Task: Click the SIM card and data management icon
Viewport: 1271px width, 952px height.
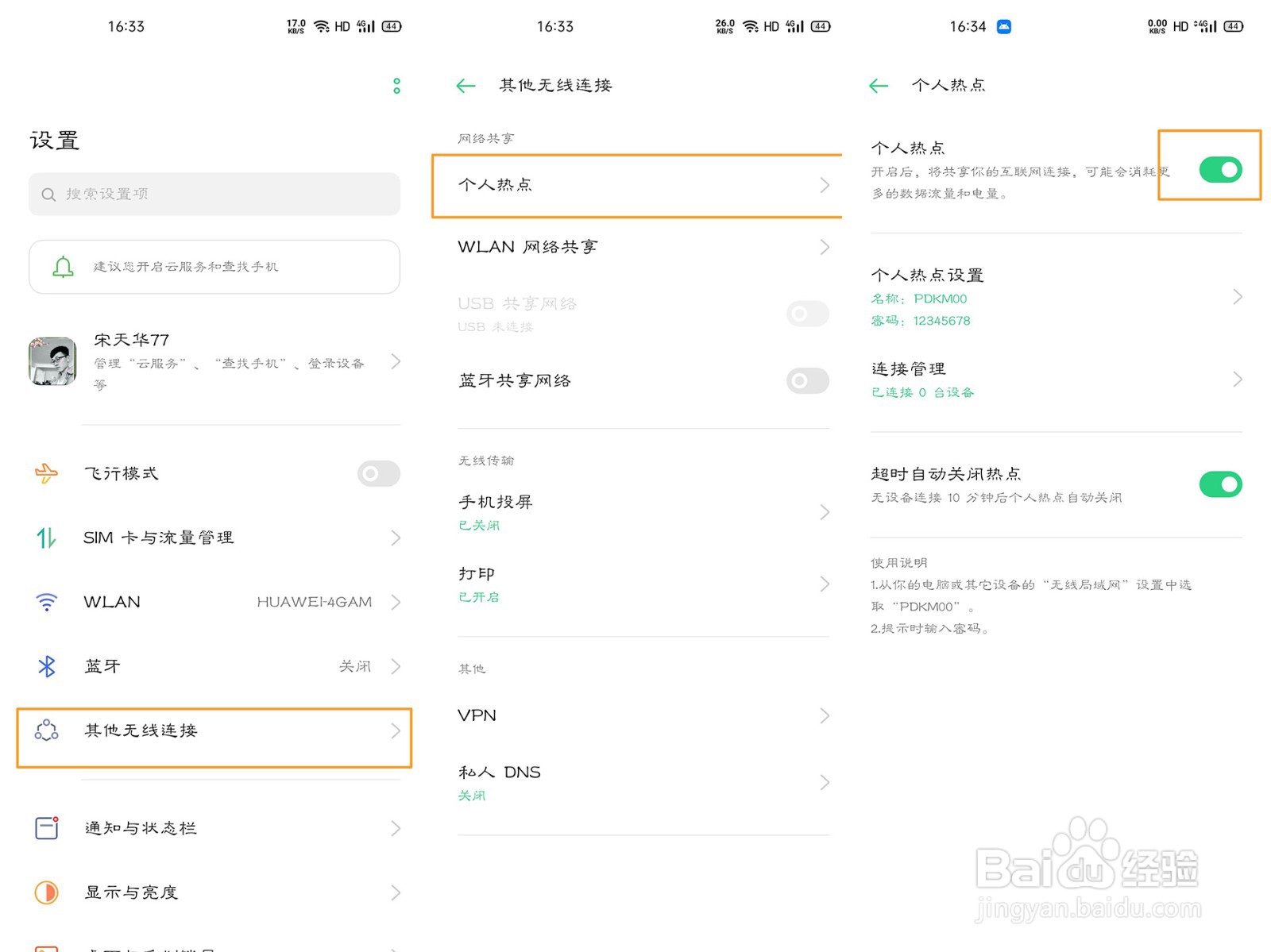Action: click(47, 538)
